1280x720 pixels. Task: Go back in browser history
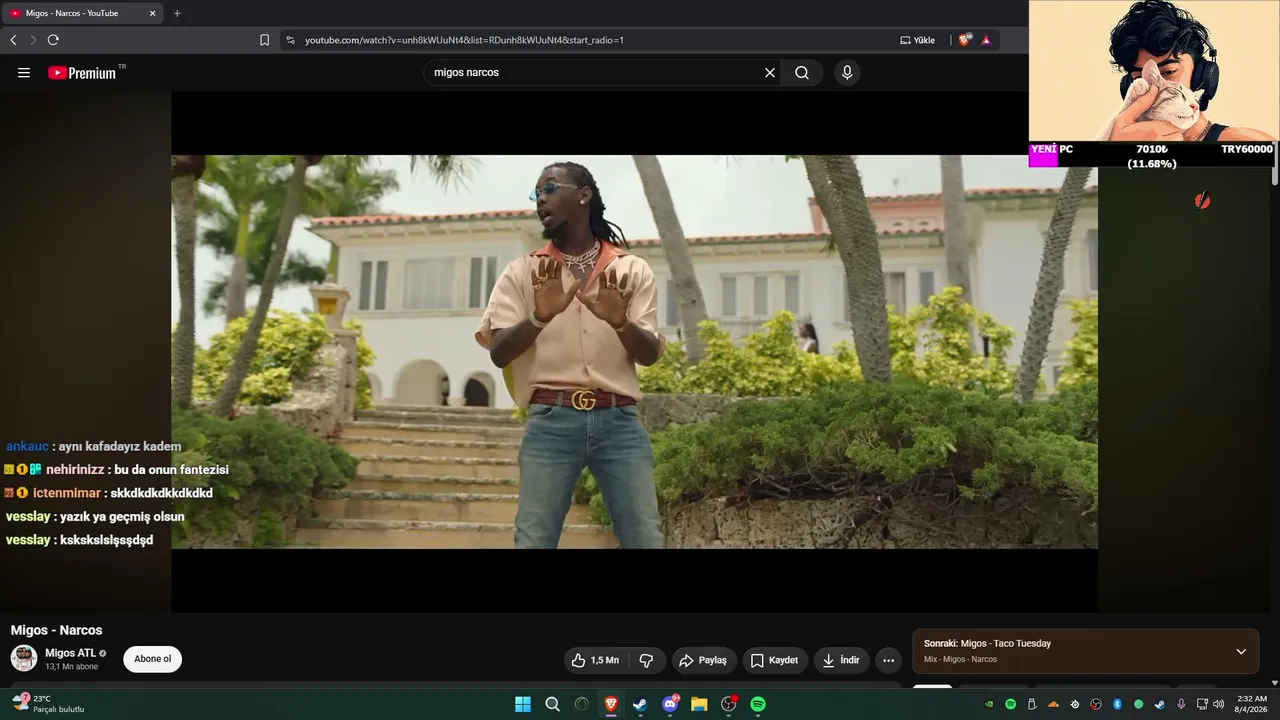[x=13, y=40]
